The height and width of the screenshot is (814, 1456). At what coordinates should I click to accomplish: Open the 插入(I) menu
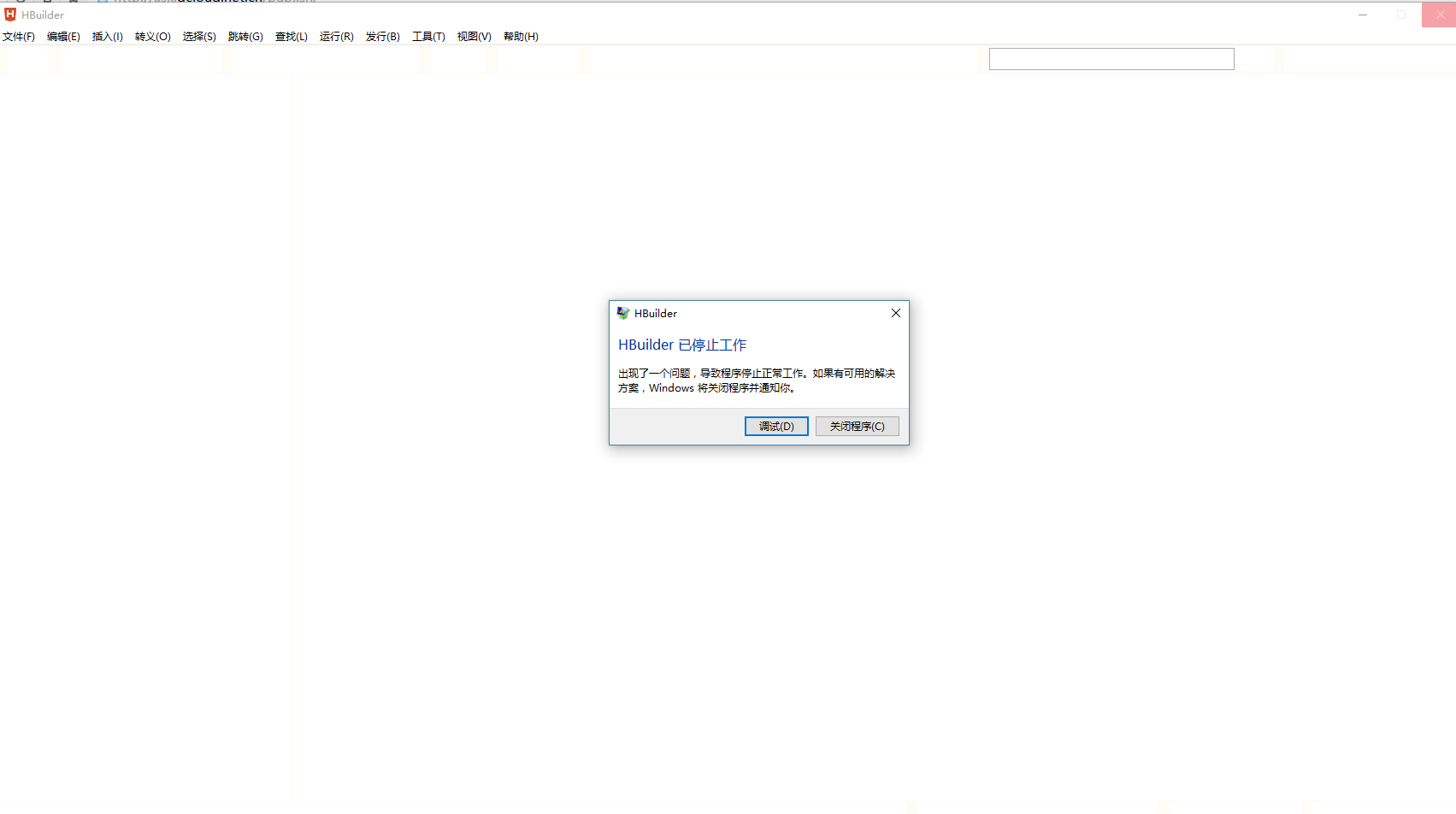108,37
